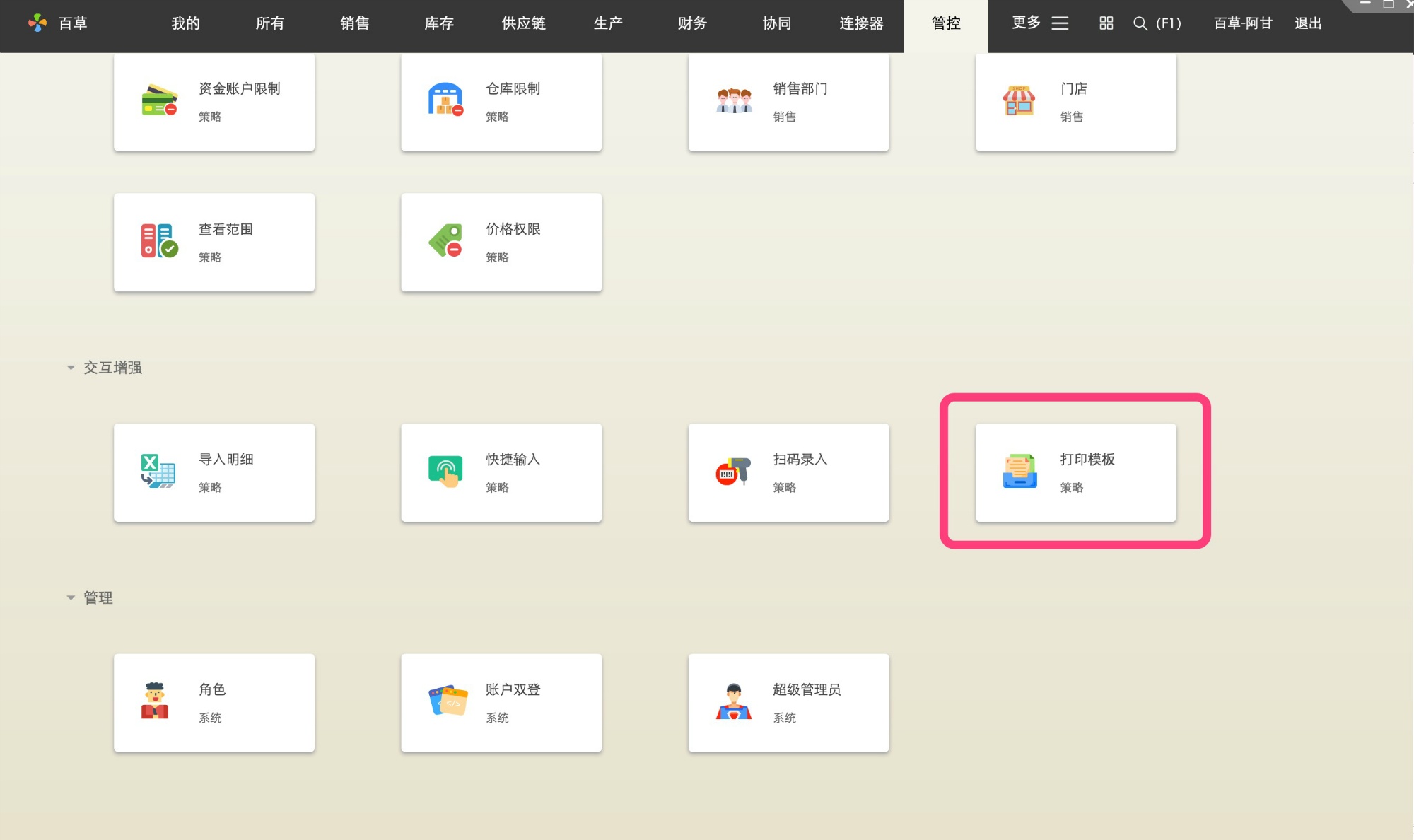Click the 打印模板 card title
Viewport: 1414px width, 840px height.
click(x=1087, y=459)
